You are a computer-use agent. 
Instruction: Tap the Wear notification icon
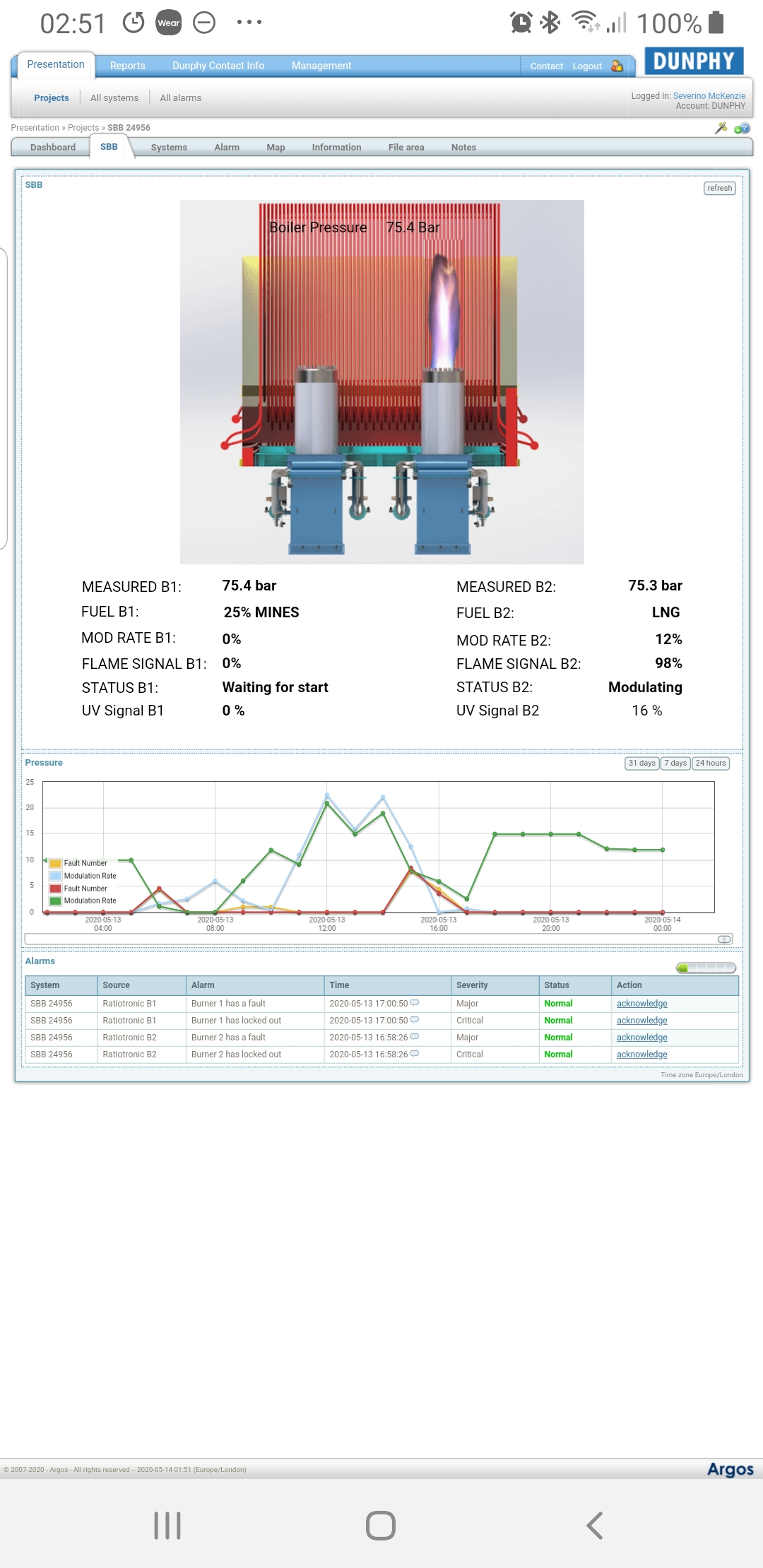[169, 23]
